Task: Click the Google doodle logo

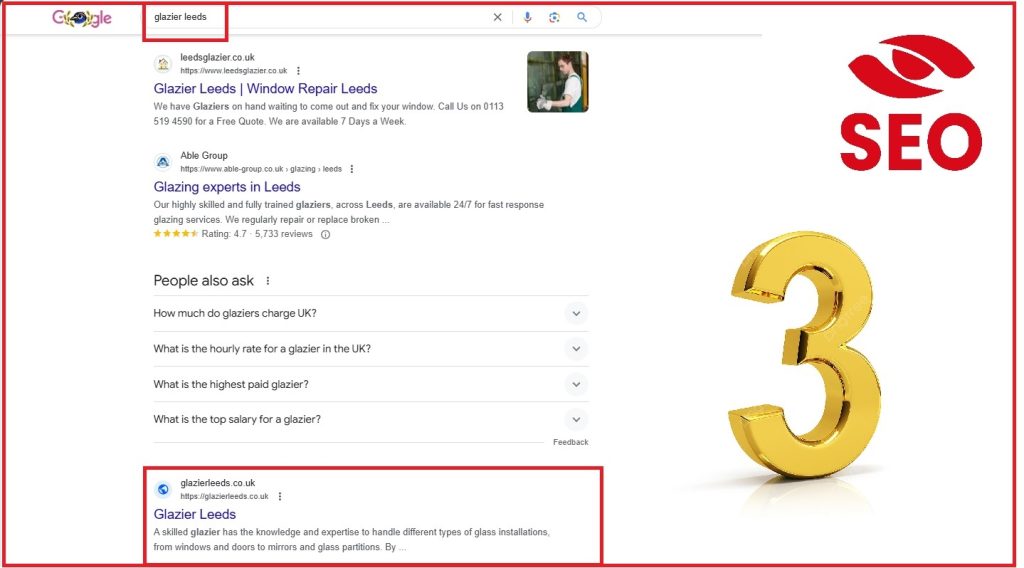Action: point(82,18)
